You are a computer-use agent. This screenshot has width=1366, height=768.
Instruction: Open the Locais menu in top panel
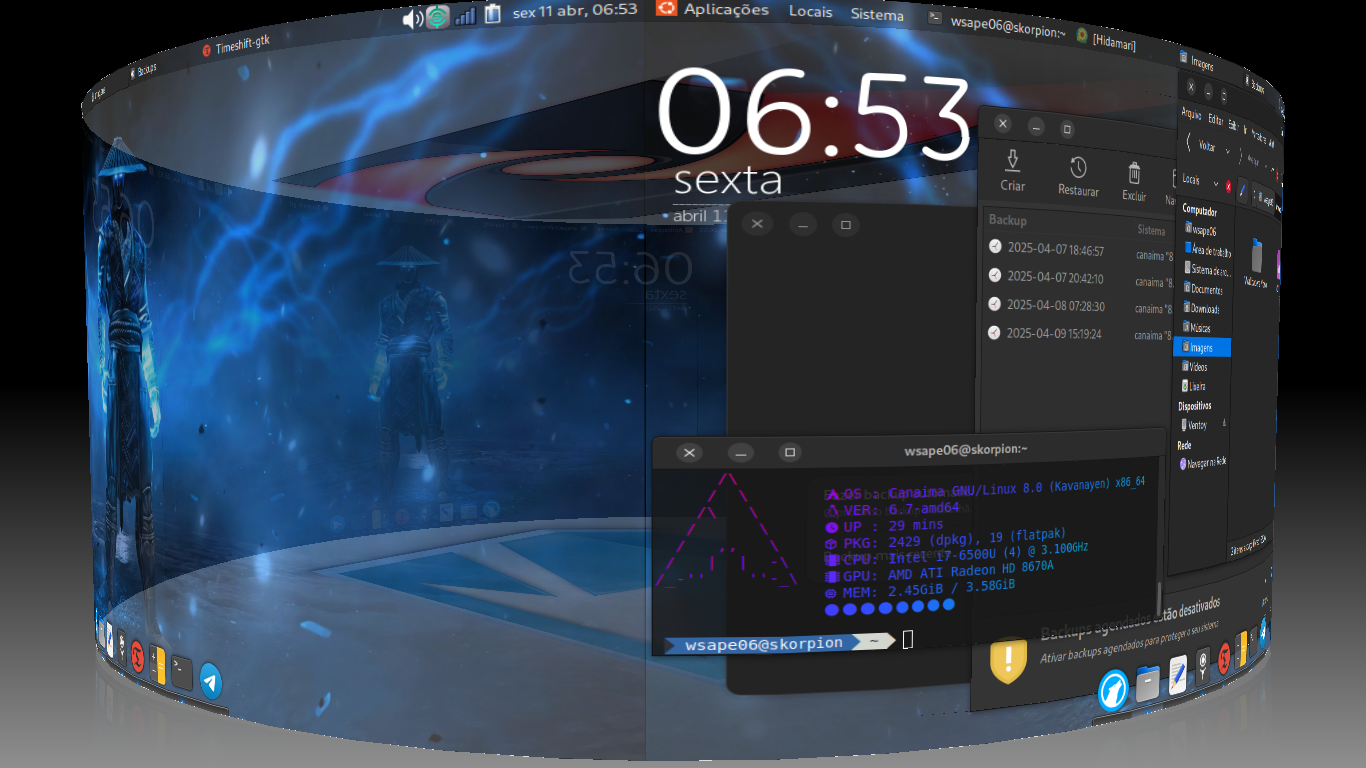coord(810,11)
